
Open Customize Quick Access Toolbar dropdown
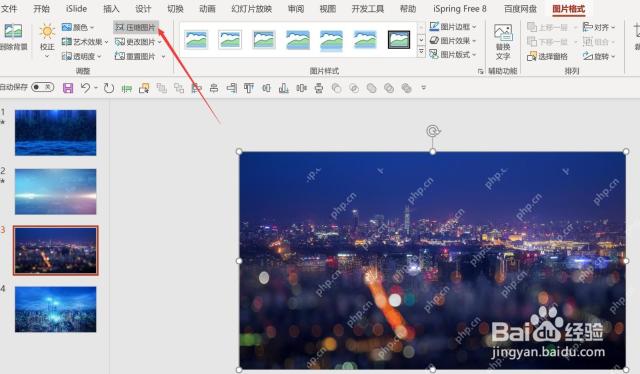tap(424, 88)
